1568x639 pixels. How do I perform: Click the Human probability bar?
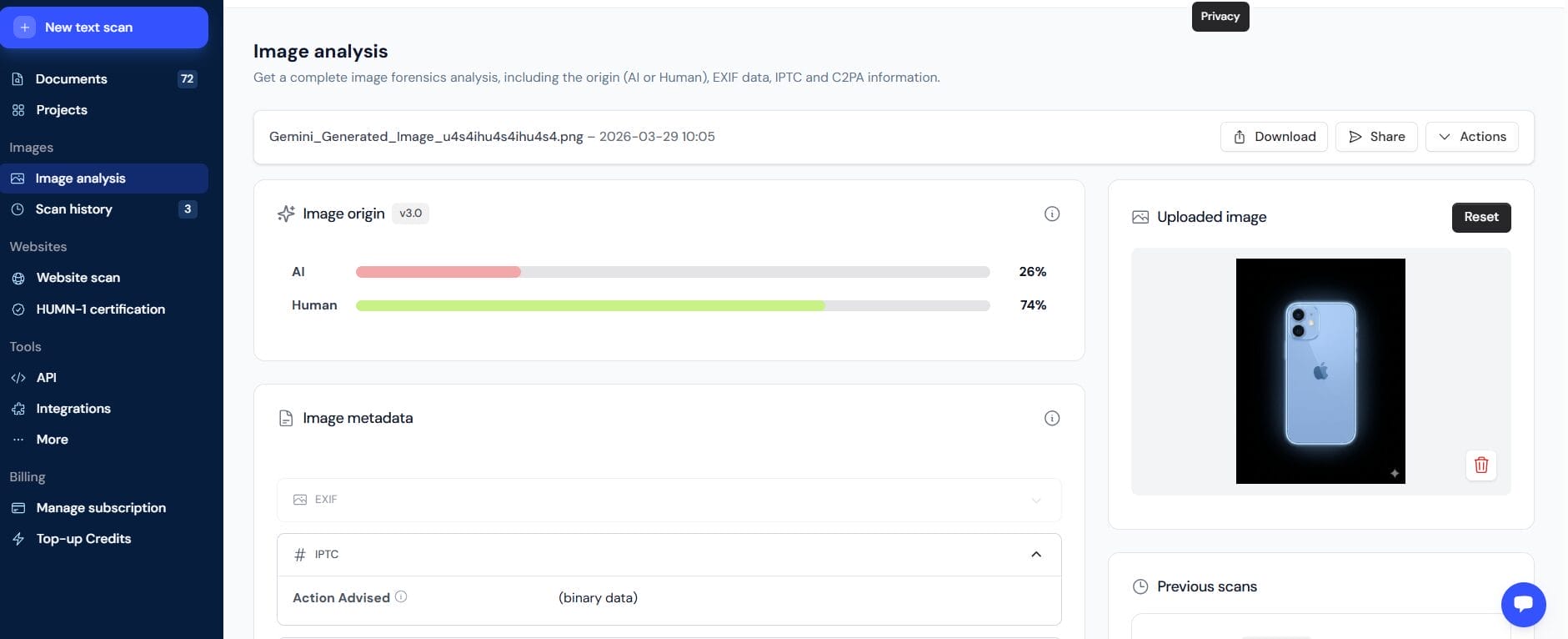(x=673, y=305)
